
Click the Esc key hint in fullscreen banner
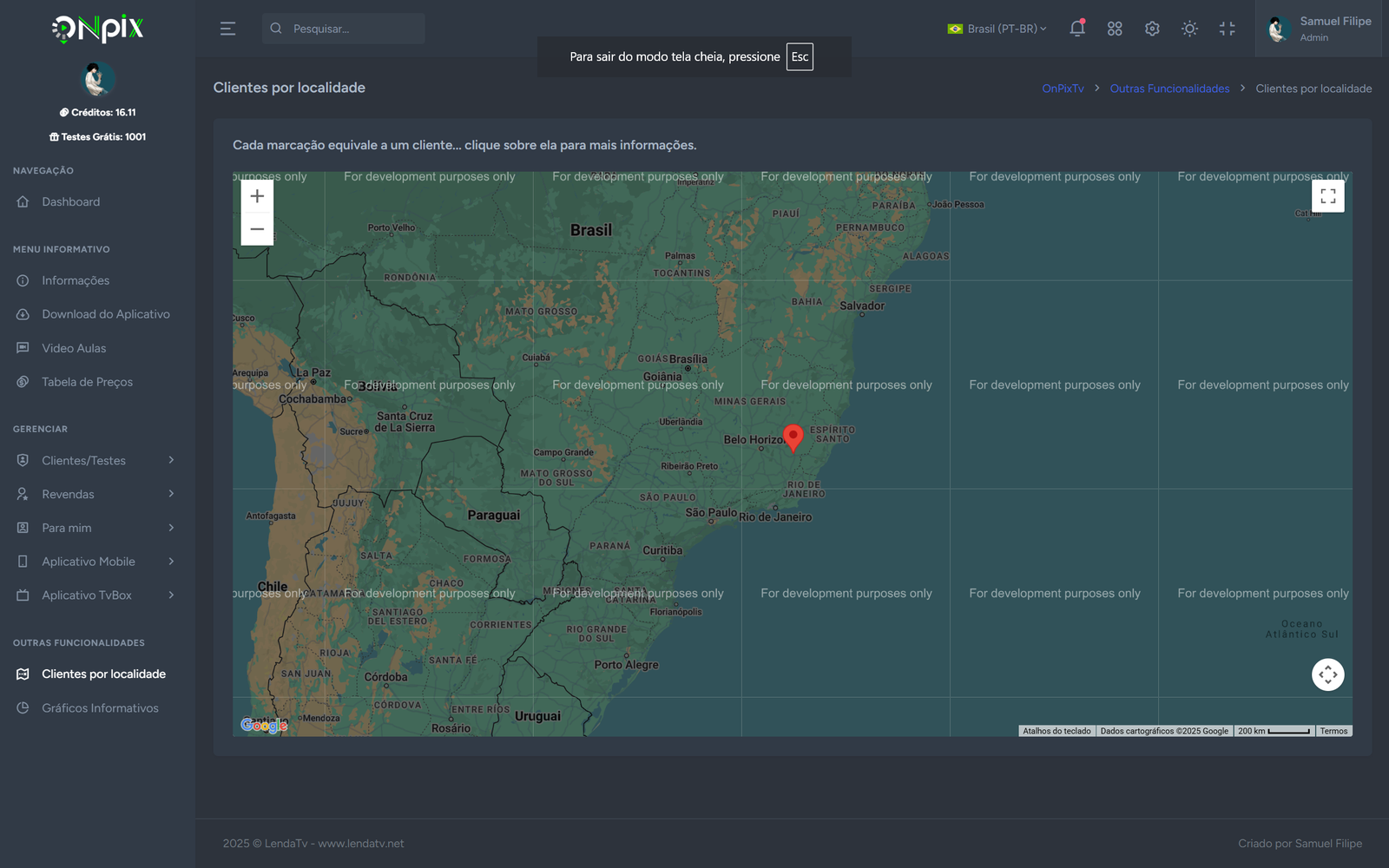click(800, 56)
